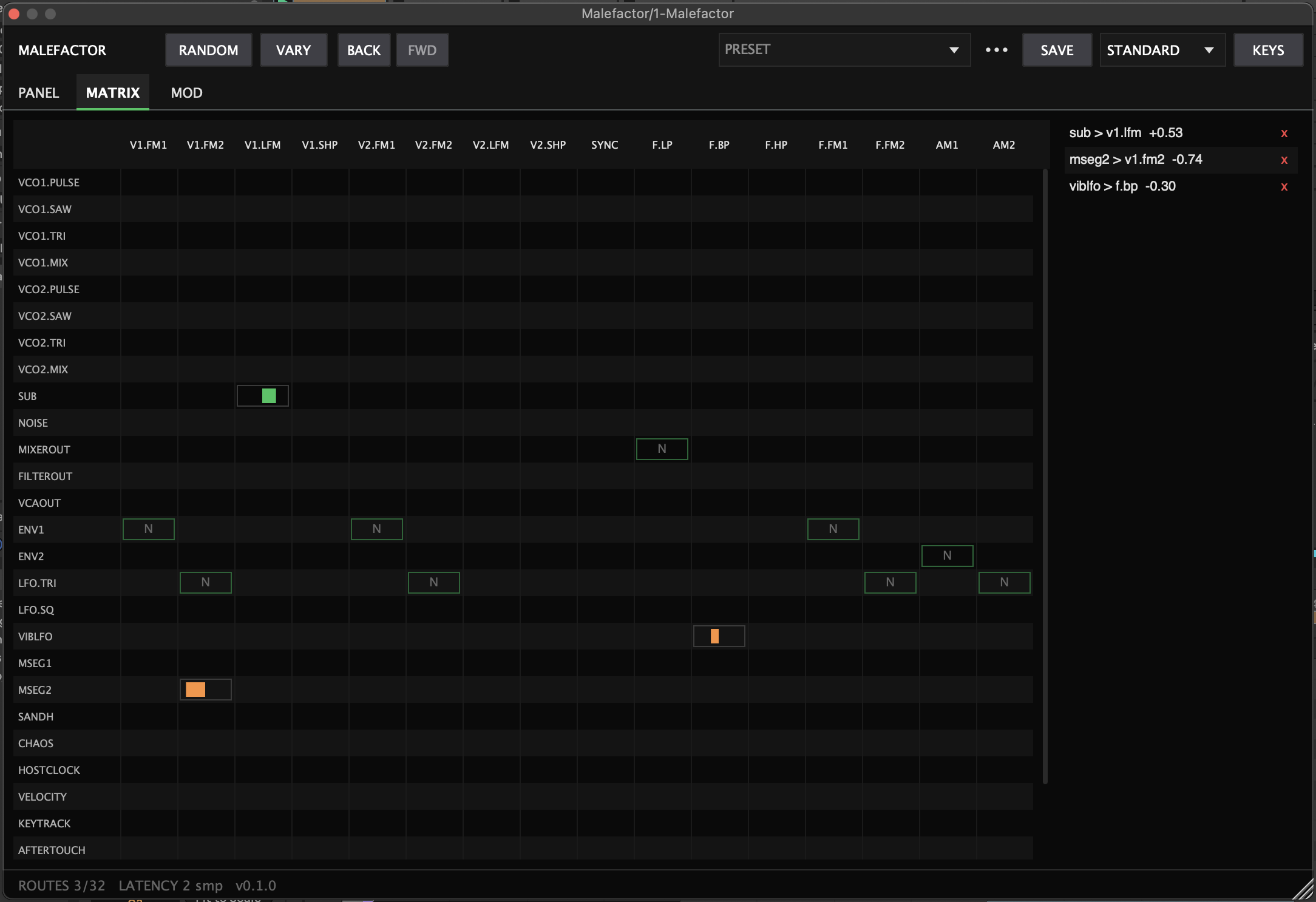Click the matrix vertical scrollbar
The image size is (1316, 902).
1045,476
